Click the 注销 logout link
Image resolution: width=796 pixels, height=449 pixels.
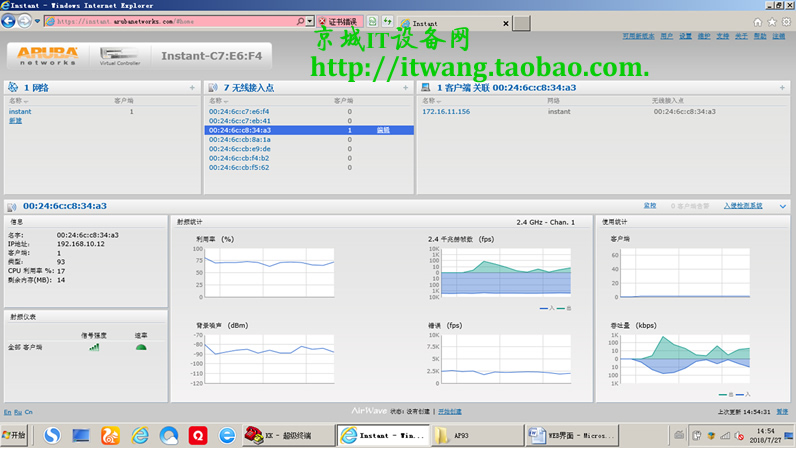pyautogui.click(x=779, y=36)
